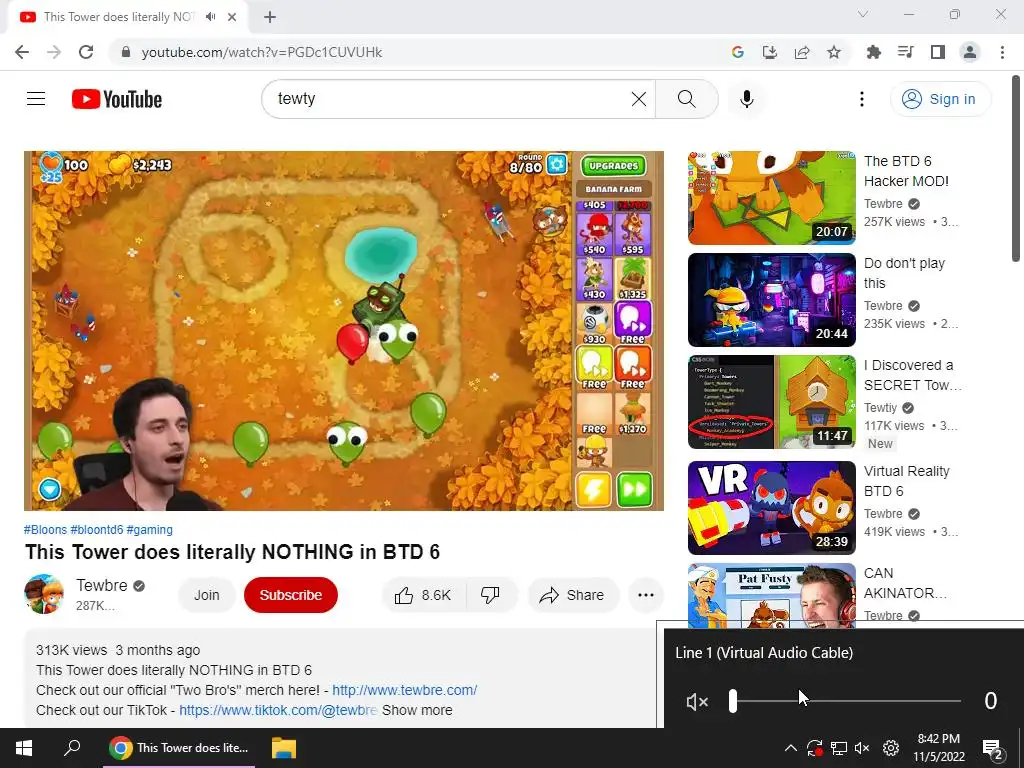This screenshot has height=768, width=1024.
Task: Click the Line 1 volume slider track
Action: 845,701
